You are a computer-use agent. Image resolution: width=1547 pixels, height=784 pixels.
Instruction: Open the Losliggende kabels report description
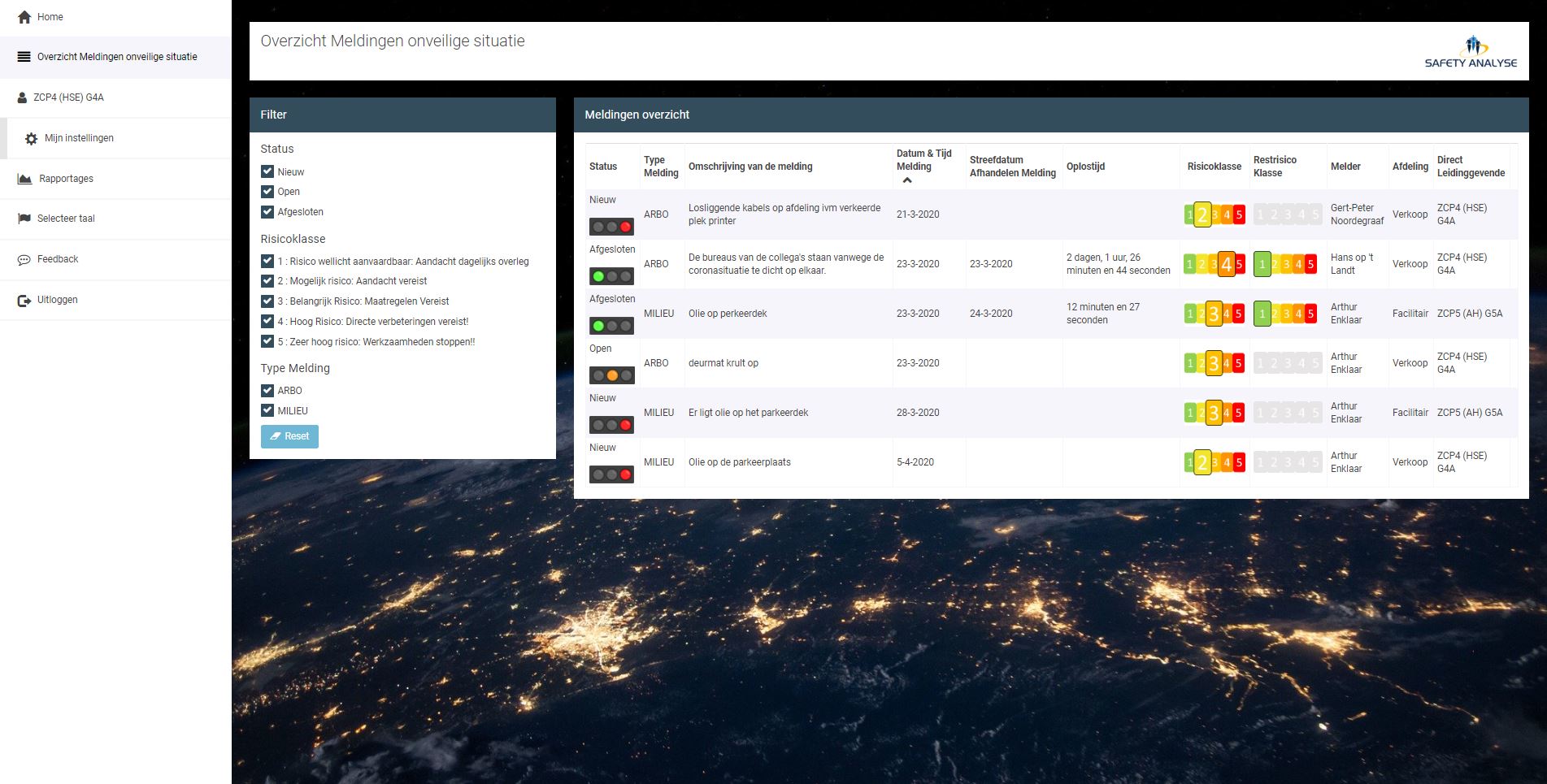(784, 214)
